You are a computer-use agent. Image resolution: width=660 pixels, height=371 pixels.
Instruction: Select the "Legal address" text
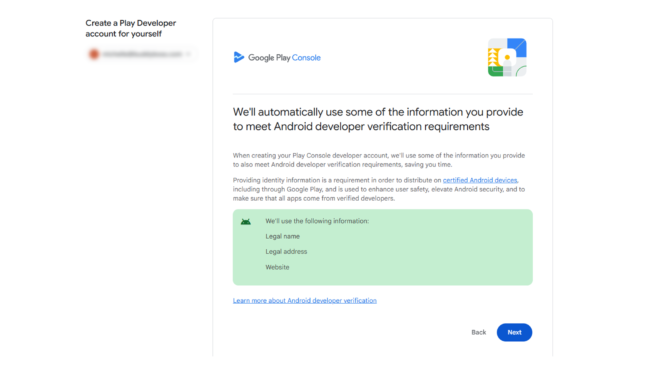286,251
